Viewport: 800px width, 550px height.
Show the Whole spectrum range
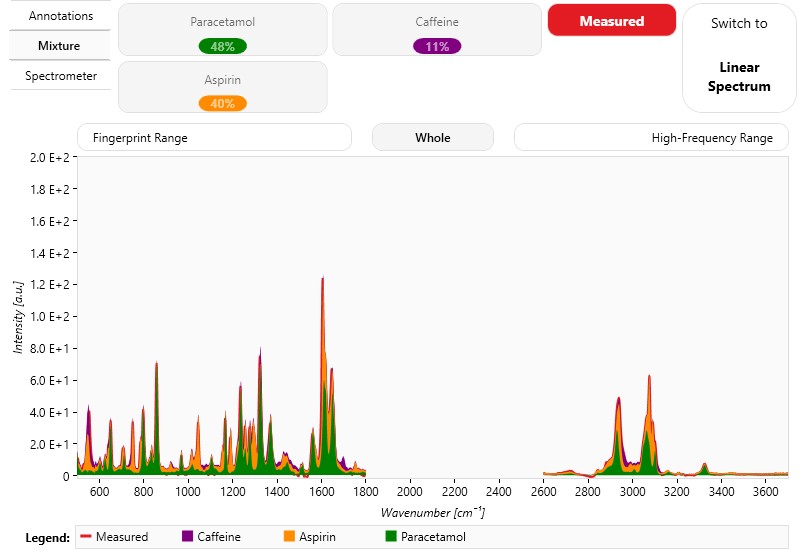433,138
